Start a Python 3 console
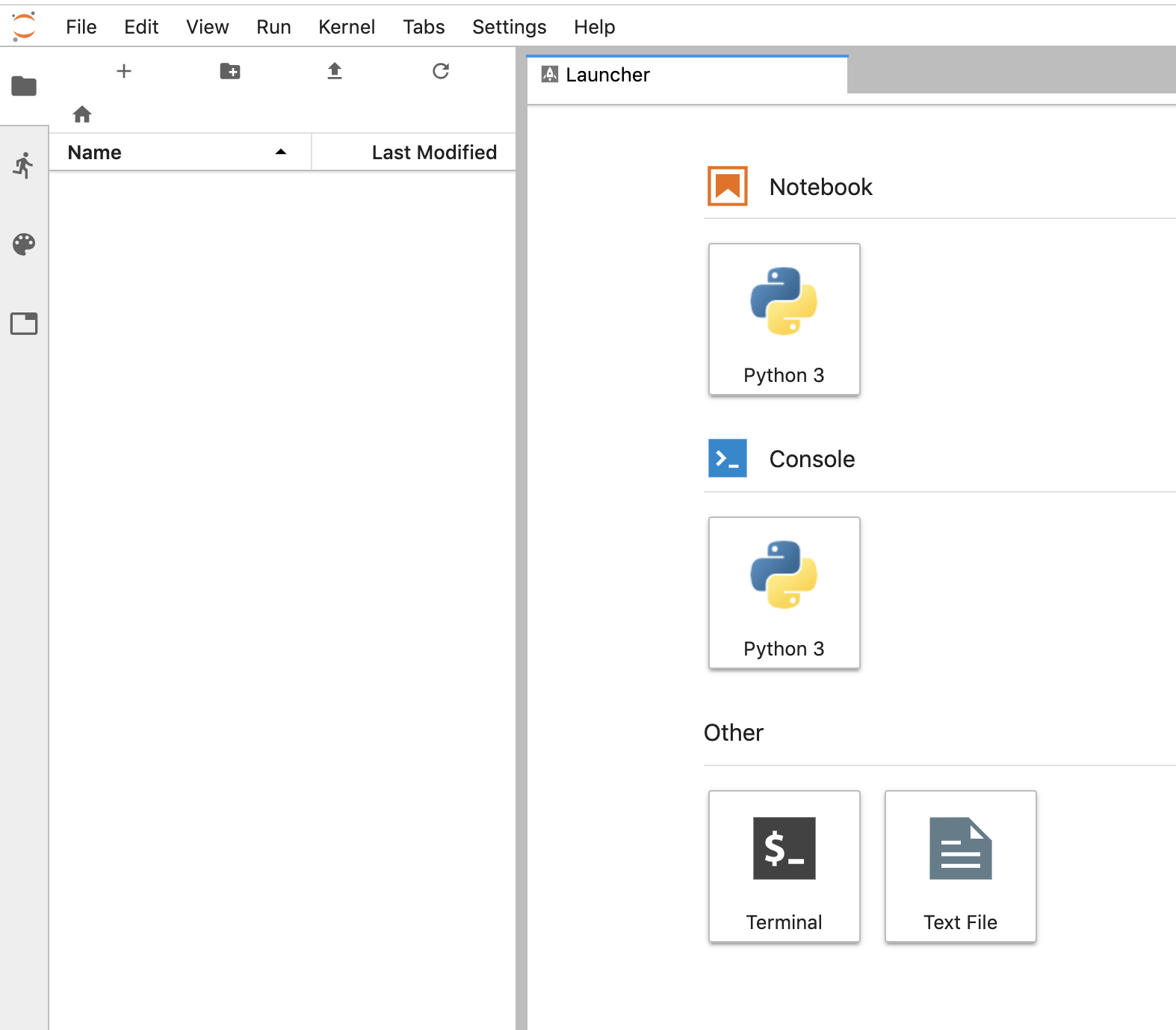1176x1030 pixels. point(784,593)
